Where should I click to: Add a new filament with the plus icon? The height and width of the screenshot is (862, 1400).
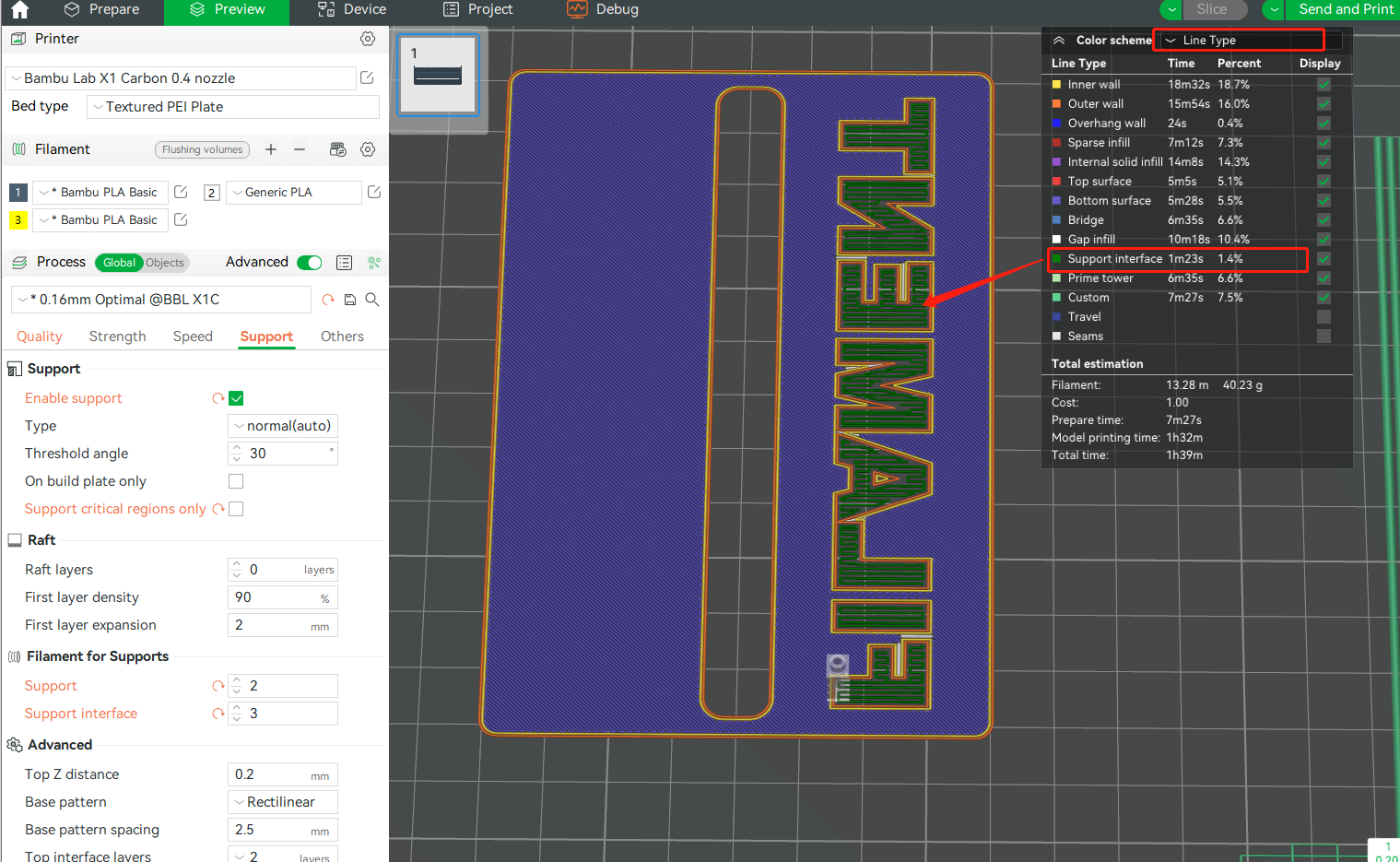click(270, 149)
